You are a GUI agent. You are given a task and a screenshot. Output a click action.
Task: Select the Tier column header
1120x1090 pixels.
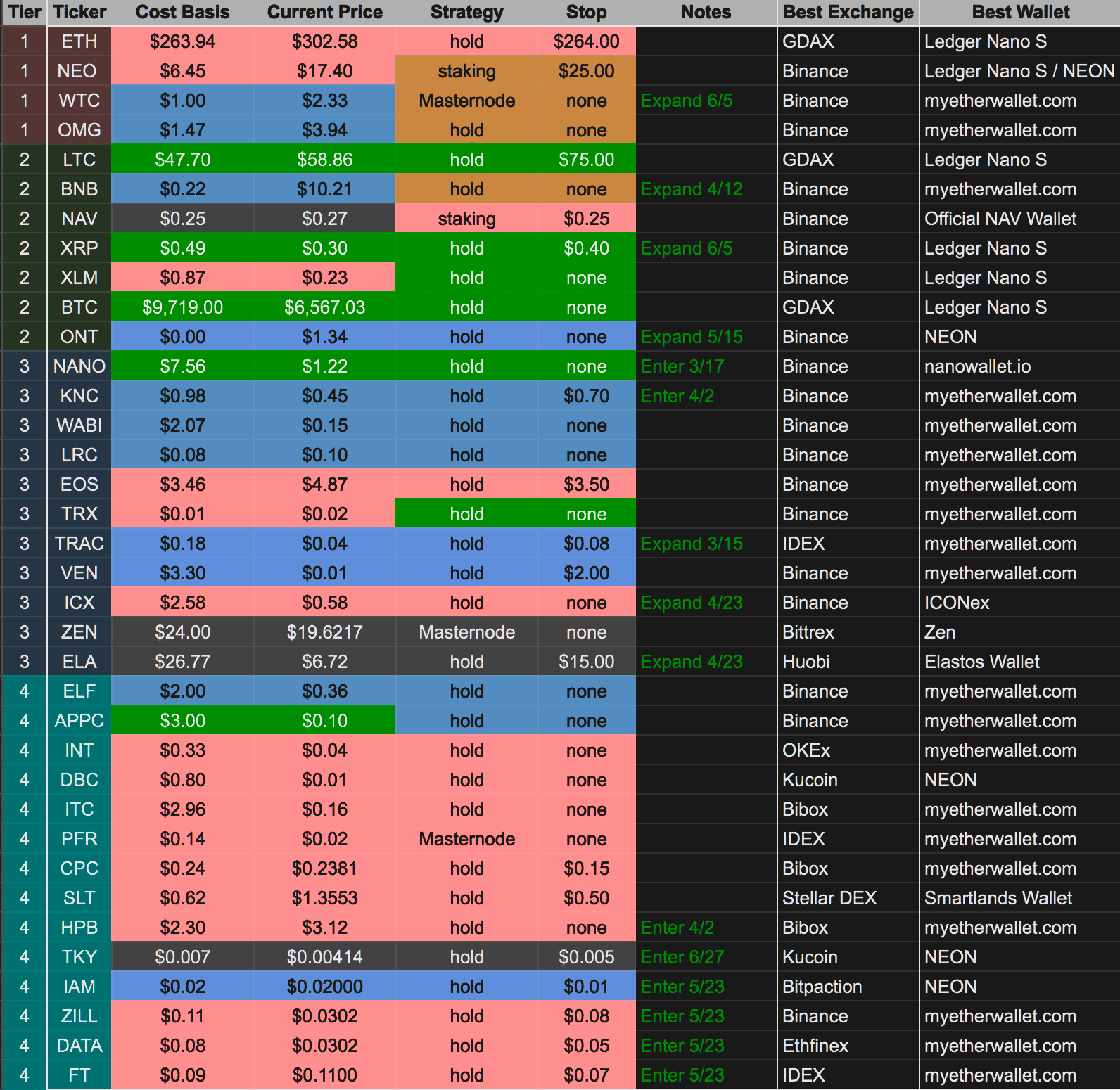pos(24,12)
